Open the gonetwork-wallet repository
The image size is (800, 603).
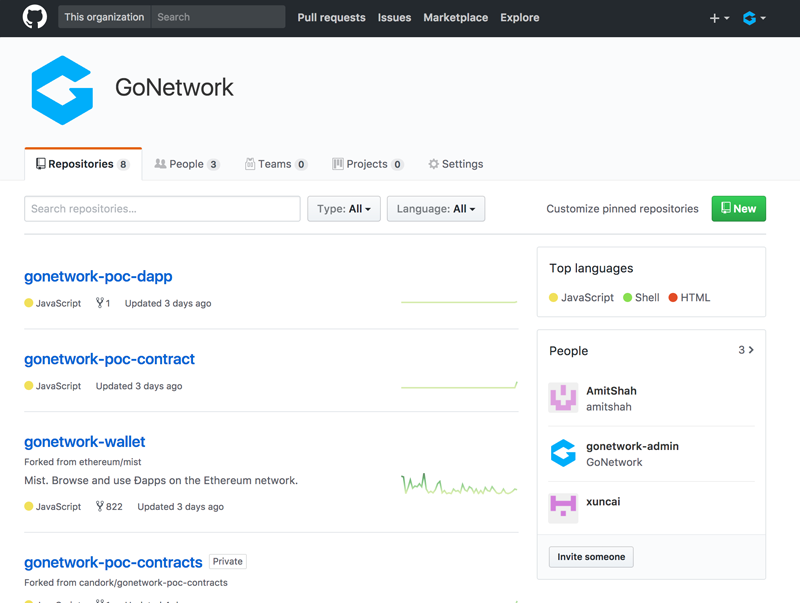click(85, 442)
